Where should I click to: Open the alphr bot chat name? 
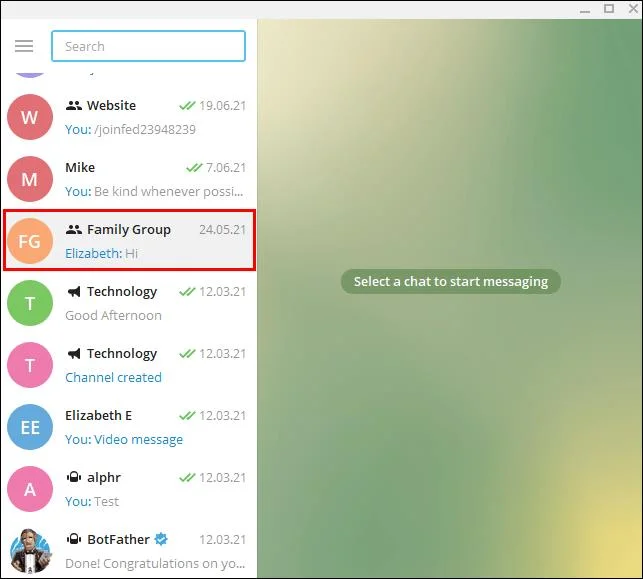click(104, 478)
